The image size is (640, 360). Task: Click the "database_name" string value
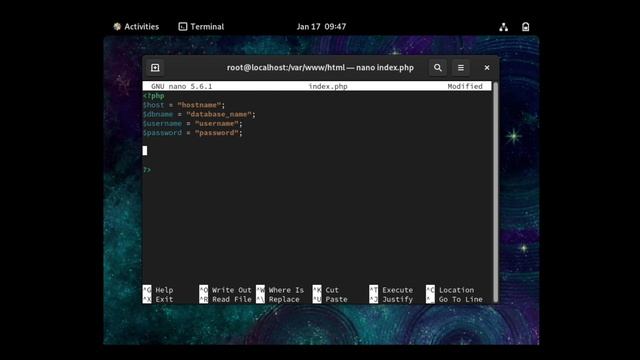(219, 114)
